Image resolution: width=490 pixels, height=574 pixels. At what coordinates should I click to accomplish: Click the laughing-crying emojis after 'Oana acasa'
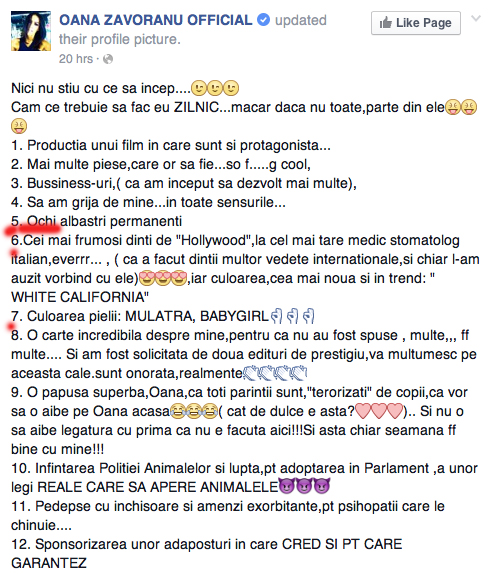point(194,411)
